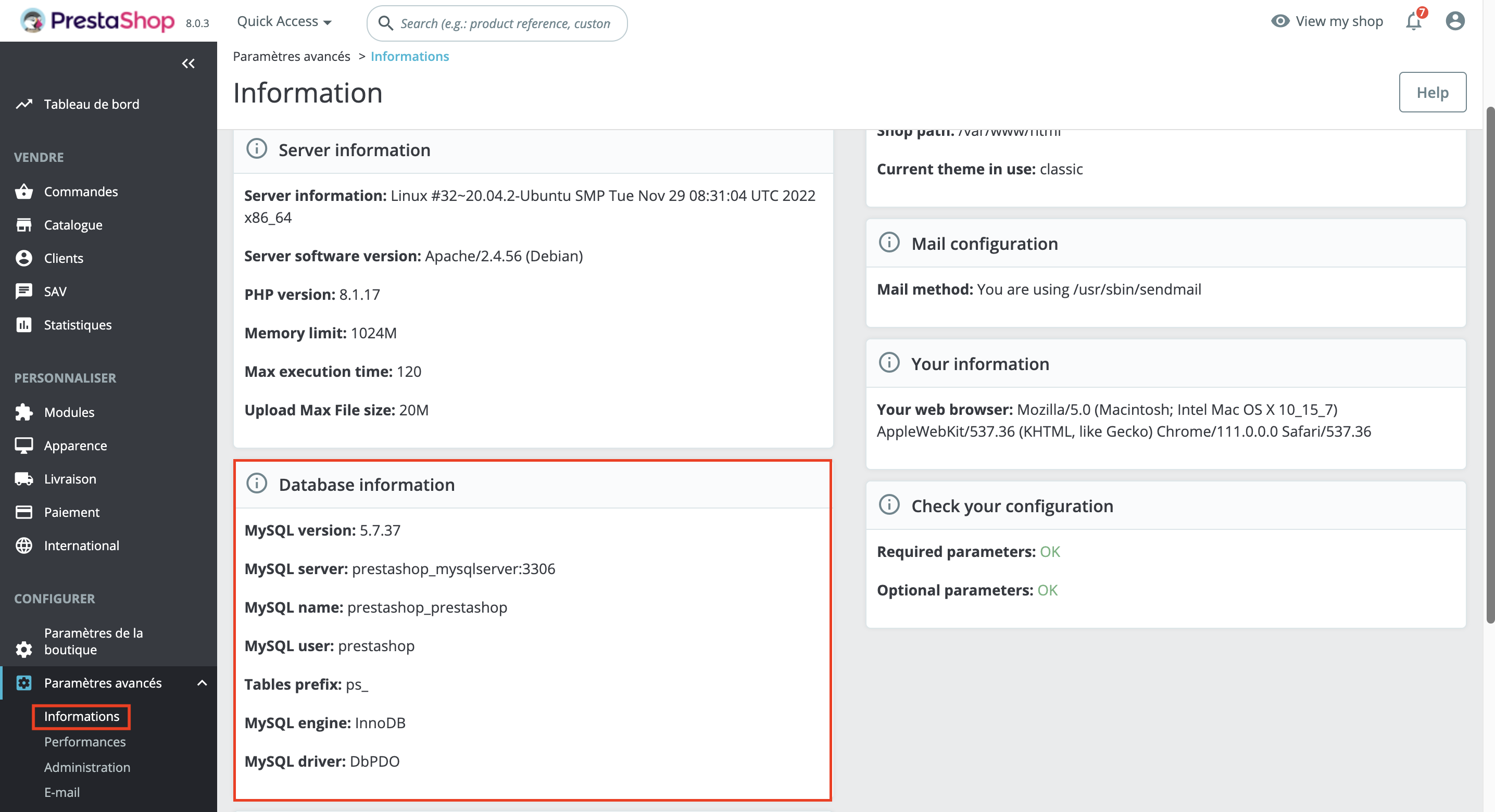Viewport: 1495px width, 812px height.
Task: Click the Paiement credit card icon
Action: [x=24, y=512]
